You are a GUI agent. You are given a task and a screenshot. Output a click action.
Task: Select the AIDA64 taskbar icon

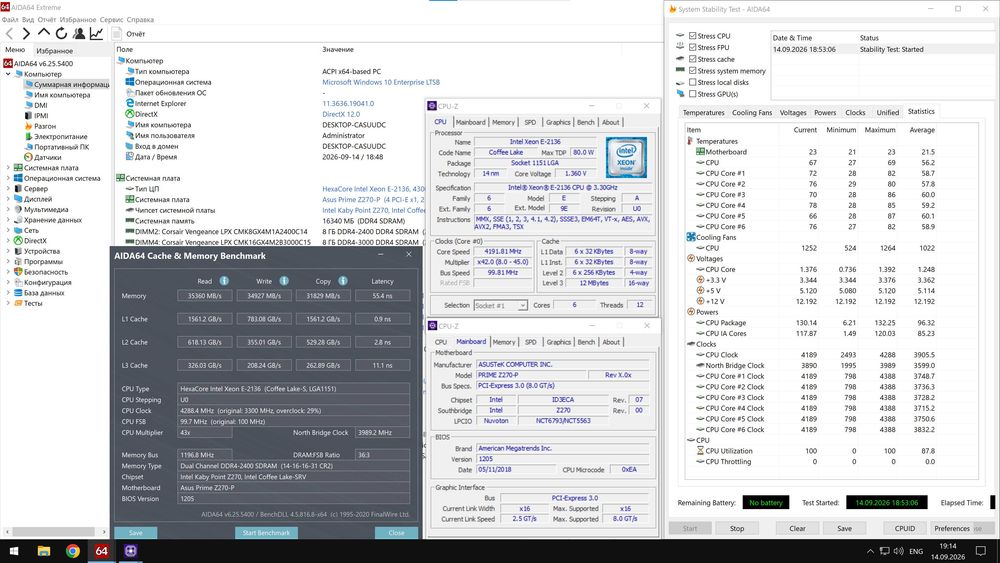(x=101, y=551)
